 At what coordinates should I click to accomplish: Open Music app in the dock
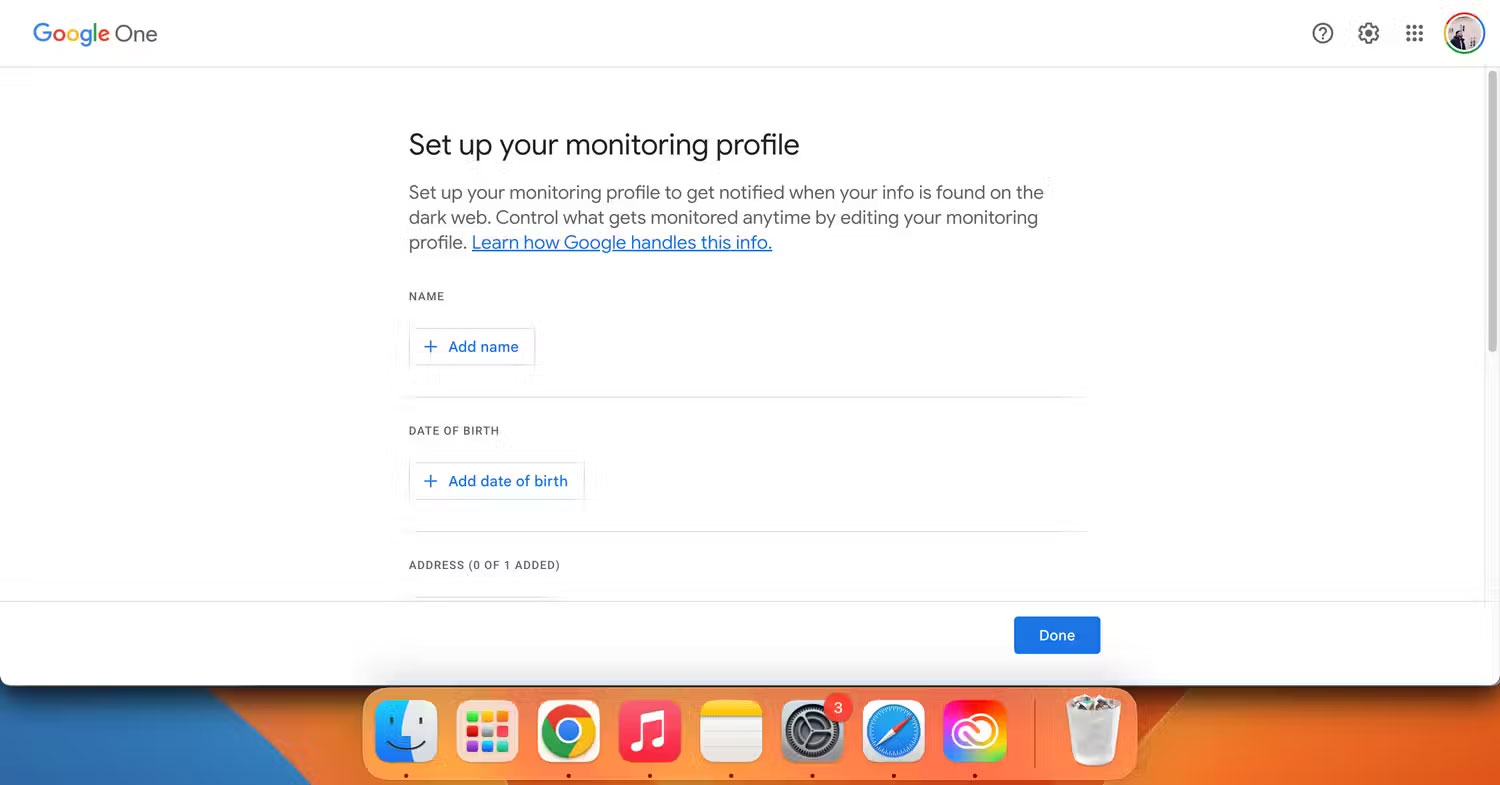click(x=650, y=731)
